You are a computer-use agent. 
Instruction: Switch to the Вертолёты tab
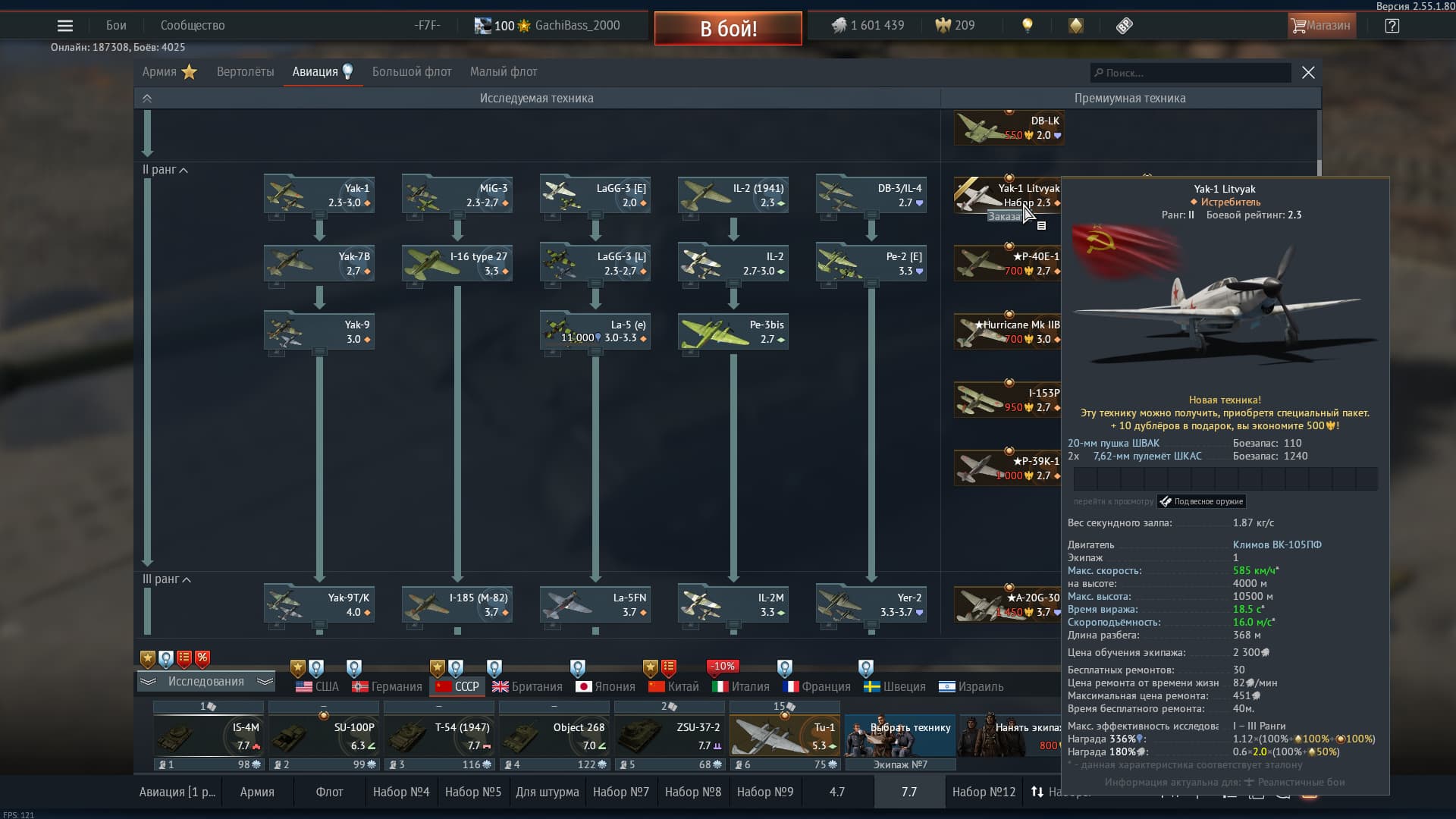(x=245, y=72)
